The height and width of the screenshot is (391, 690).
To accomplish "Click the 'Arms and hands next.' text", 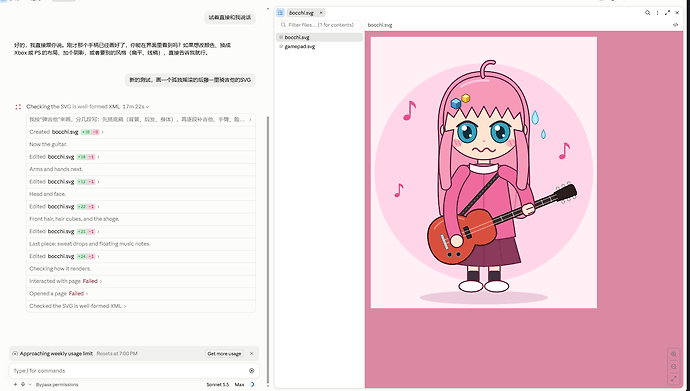I will click(56, 169).
